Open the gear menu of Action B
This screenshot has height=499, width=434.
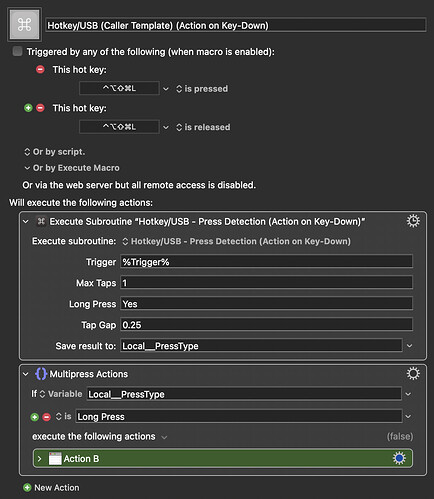click(399, 458)
